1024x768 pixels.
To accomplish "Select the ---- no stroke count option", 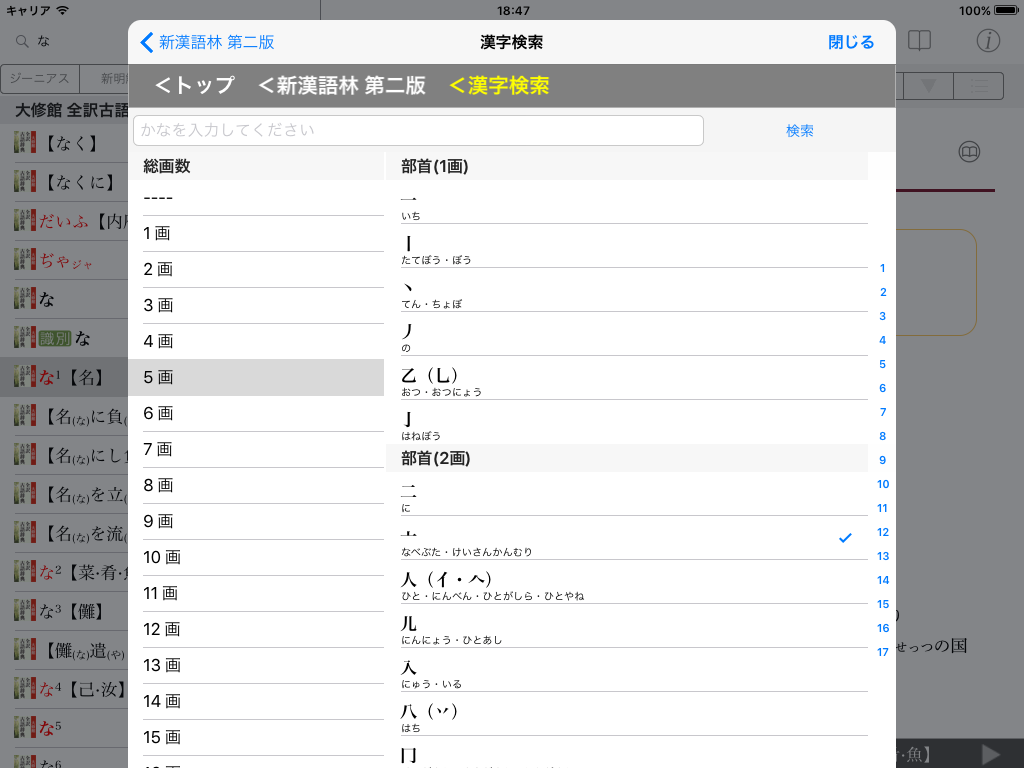I will (x=256, y=197).
